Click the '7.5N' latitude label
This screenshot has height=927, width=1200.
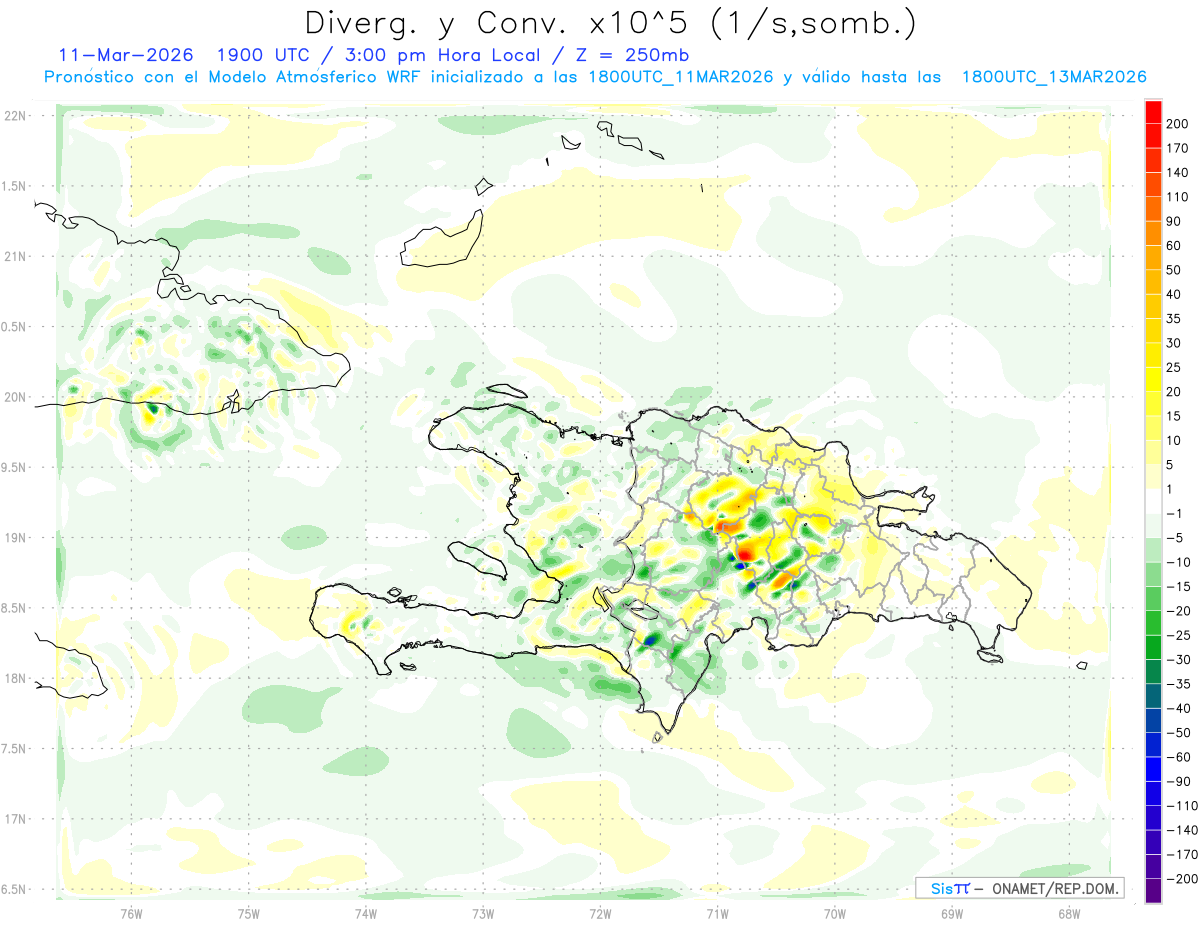(x=14, y=749)
